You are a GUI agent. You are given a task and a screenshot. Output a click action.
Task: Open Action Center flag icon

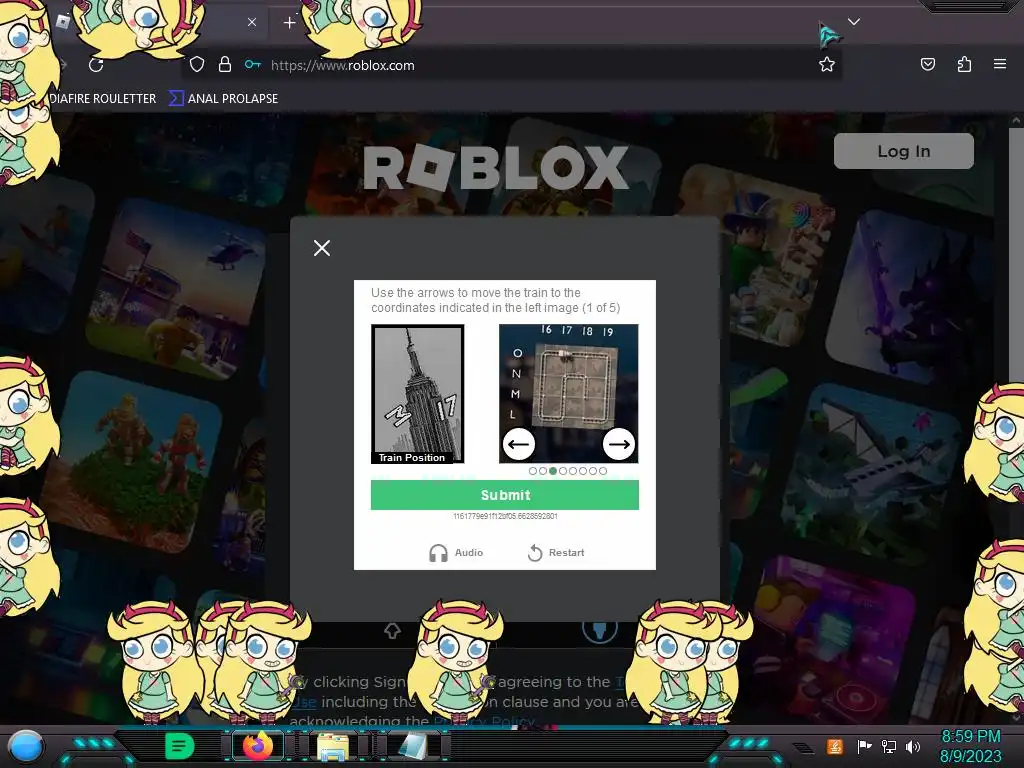tap(864, 746)
